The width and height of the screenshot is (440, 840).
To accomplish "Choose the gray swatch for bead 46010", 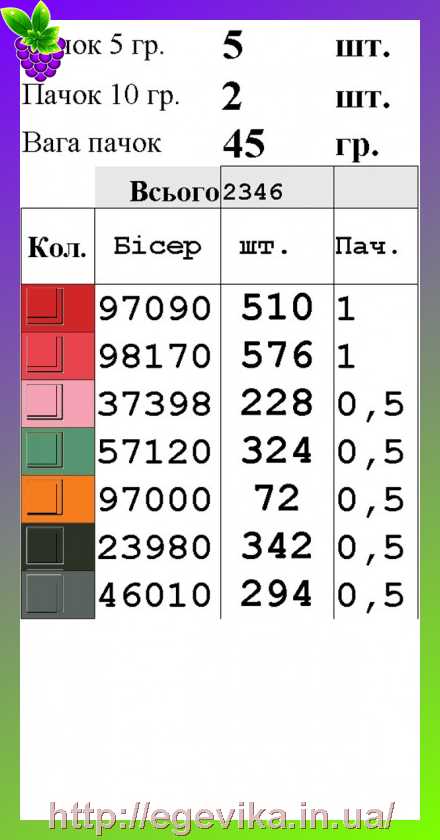I will pos(58,595).
